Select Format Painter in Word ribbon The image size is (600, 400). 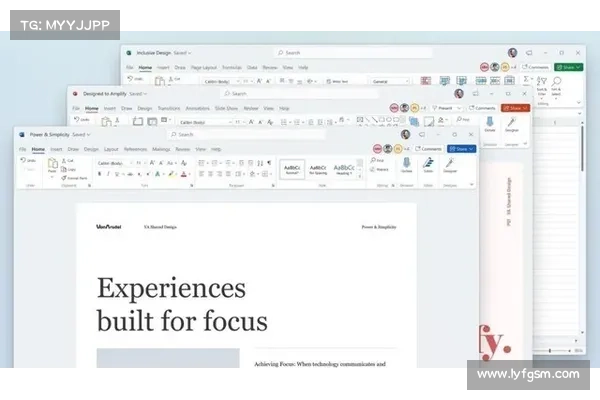[74, 178]
